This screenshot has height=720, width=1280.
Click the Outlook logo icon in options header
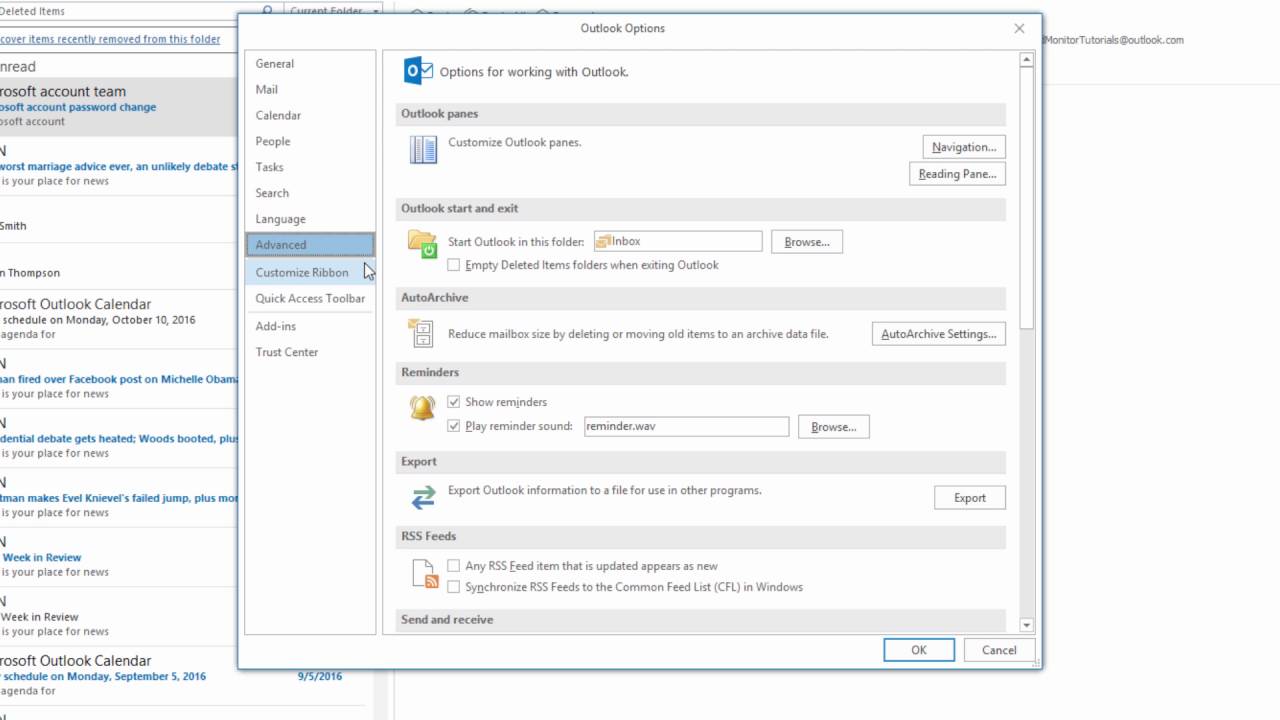coord(418,71)
